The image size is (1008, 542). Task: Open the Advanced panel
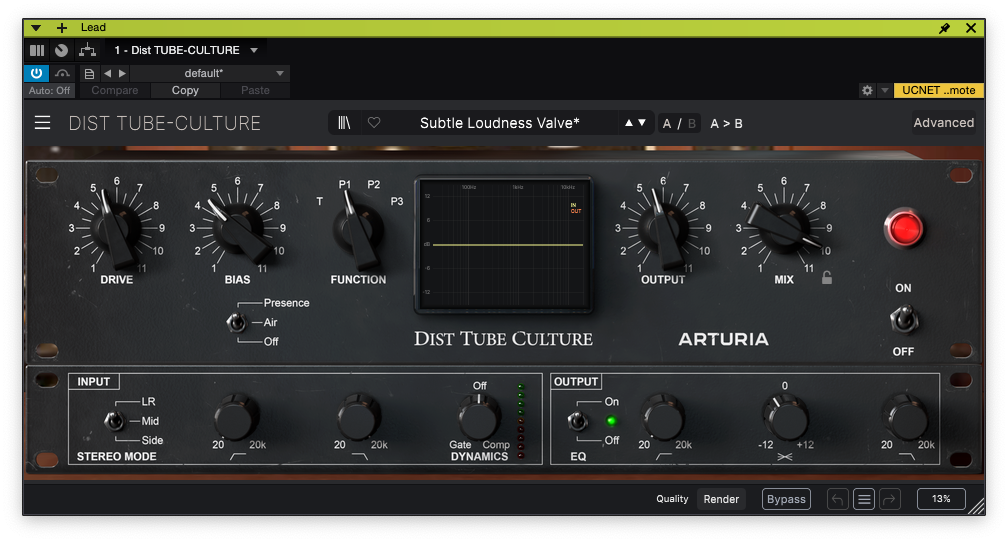pyautogui.click(x=943, y=123)
